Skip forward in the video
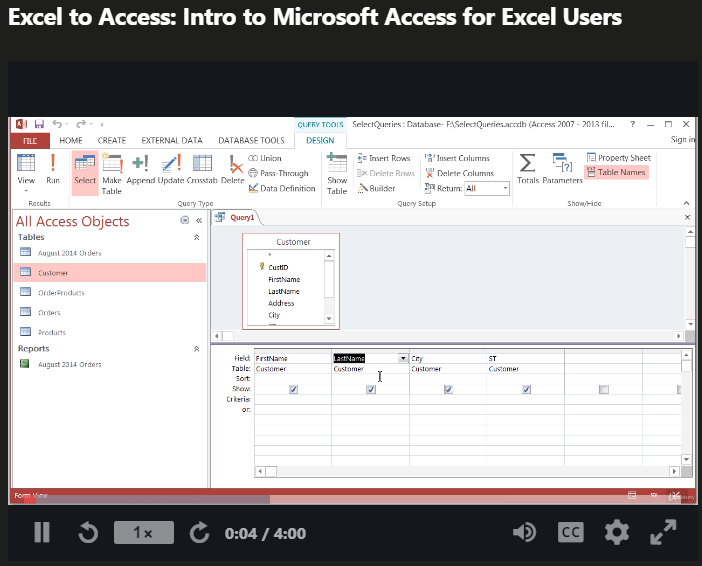This screenshot has width=702, height=566. coord(199,533)
